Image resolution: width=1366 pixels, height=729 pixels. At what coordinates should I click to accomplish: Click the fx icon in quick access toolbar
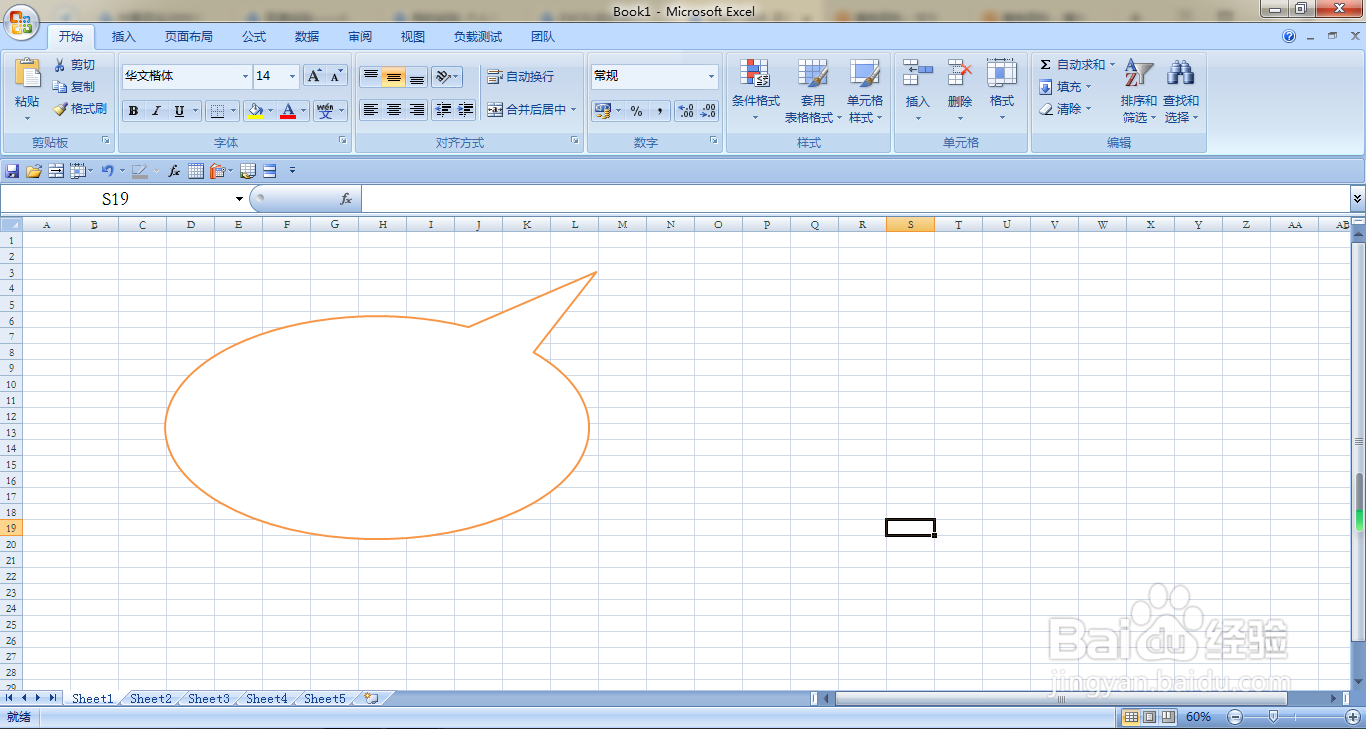[174, 171]
